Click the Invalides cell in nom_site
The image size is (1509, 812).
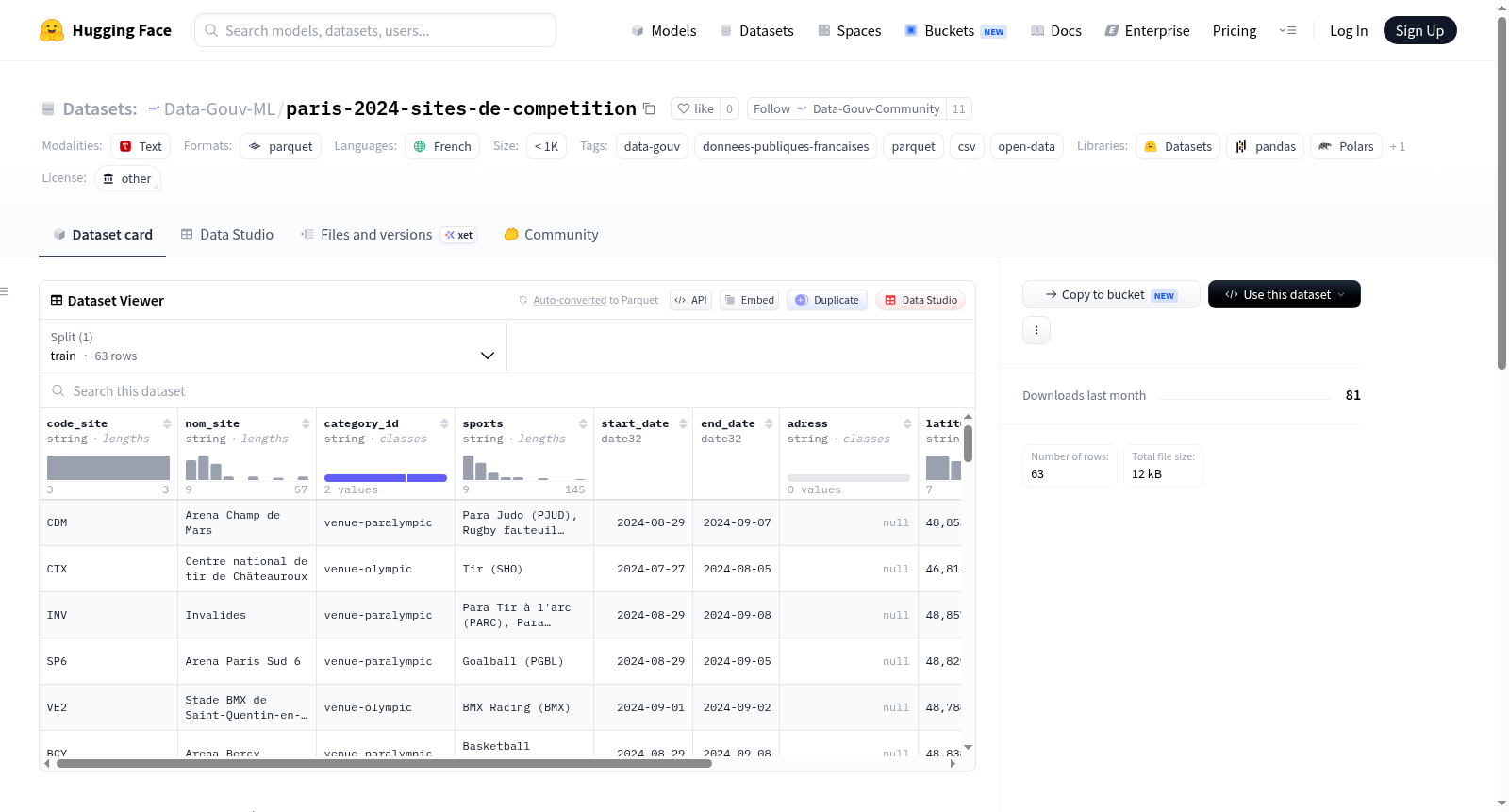(x=247, y=615)
